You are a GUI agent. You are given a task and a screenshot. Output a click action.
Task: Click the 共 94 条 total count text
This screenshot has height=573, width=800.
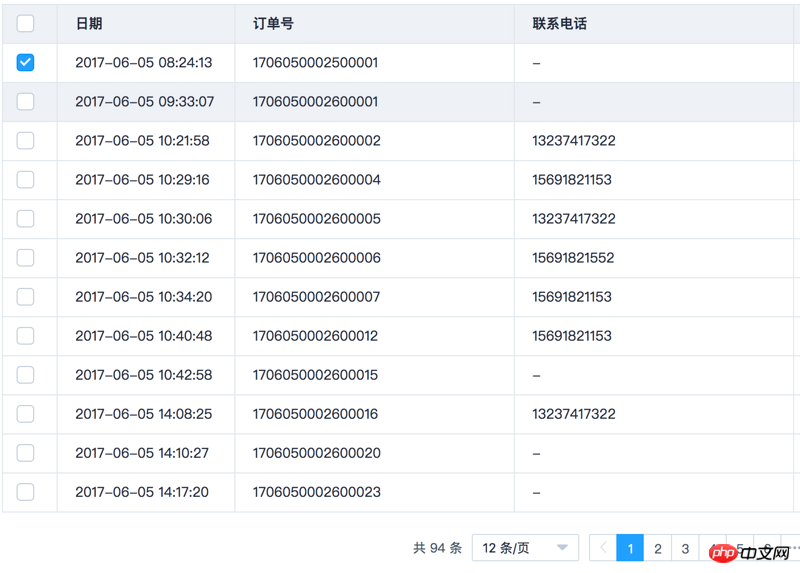click(437, 548)
